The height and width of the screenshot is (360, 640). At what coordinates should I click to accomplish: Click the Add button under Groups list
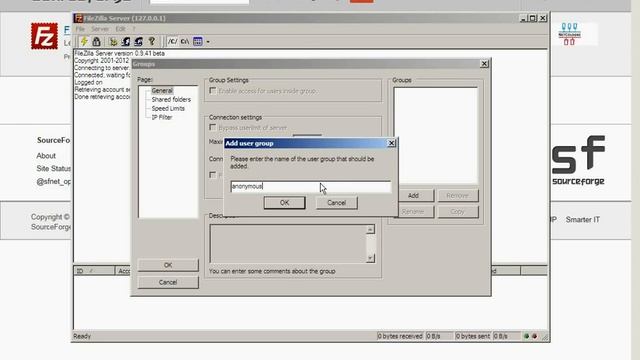point(413,196)
